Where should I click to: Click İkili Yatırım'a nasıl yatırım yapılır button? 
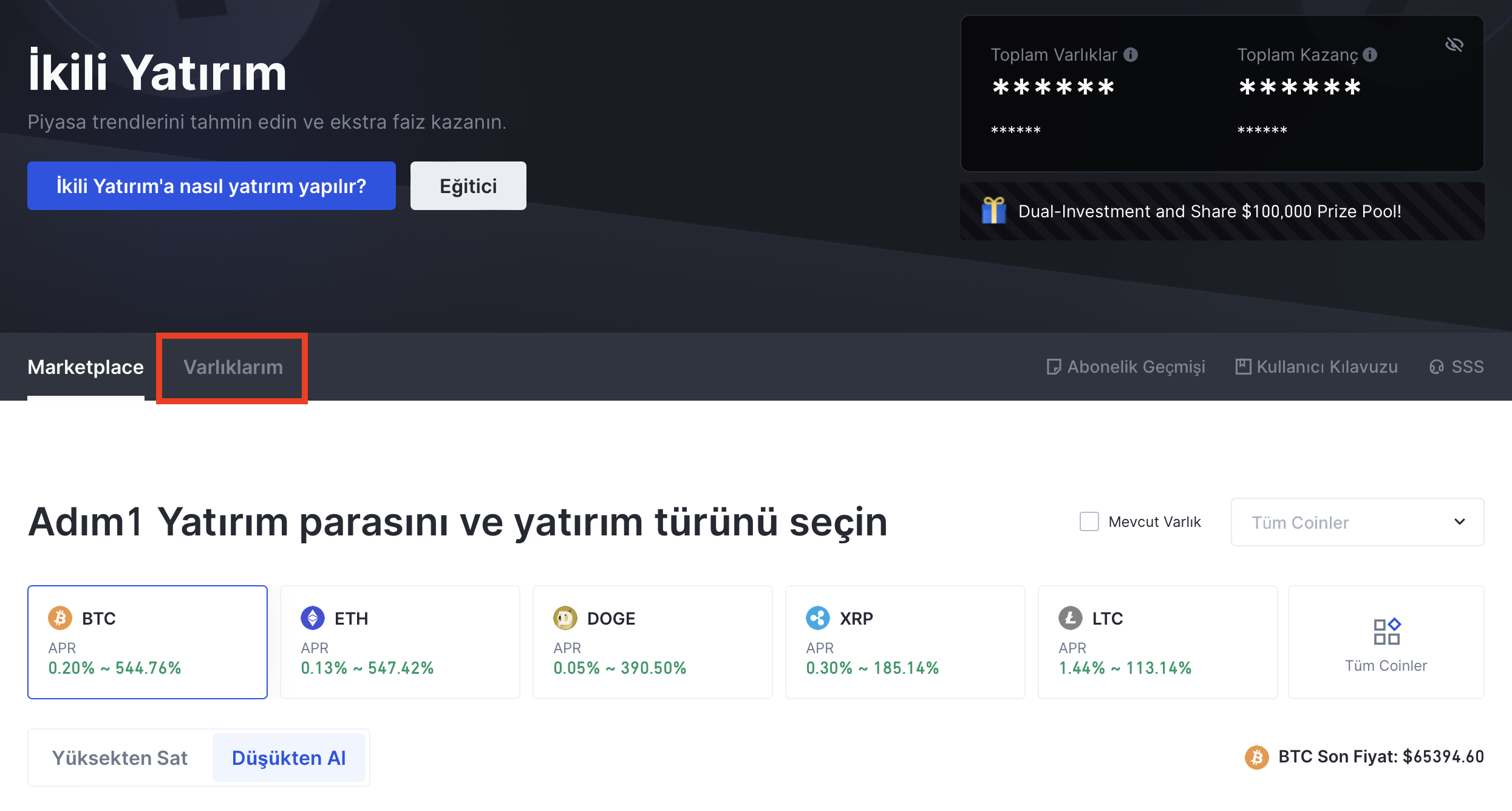click(211, 186)
